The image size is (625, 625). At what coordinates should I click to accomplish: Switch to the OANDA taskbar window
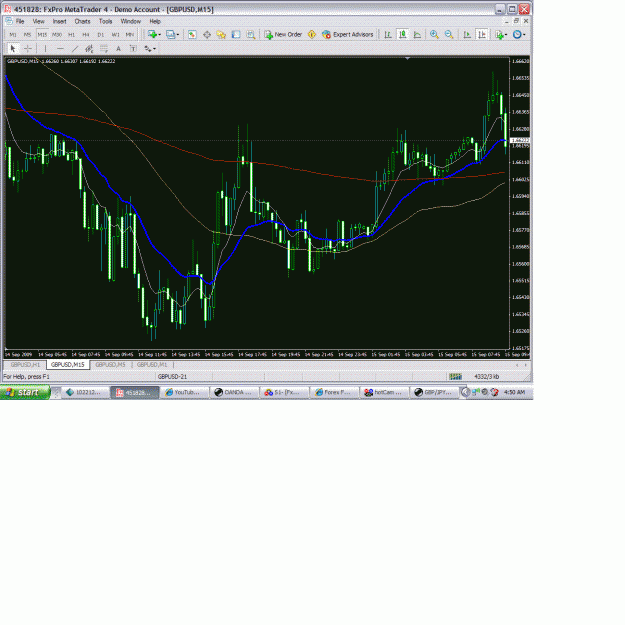tap(234, 392)
